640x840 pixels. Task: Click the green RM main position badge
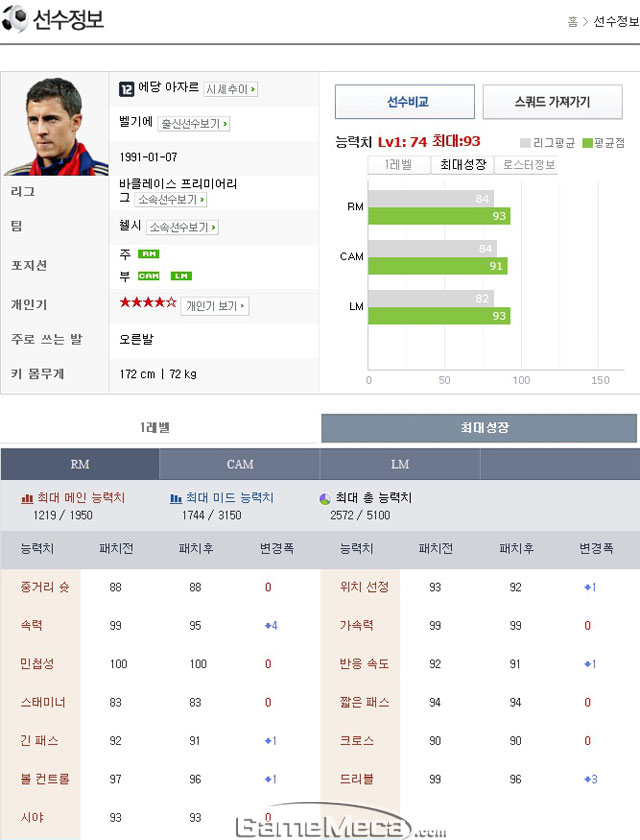click(148, 254)
